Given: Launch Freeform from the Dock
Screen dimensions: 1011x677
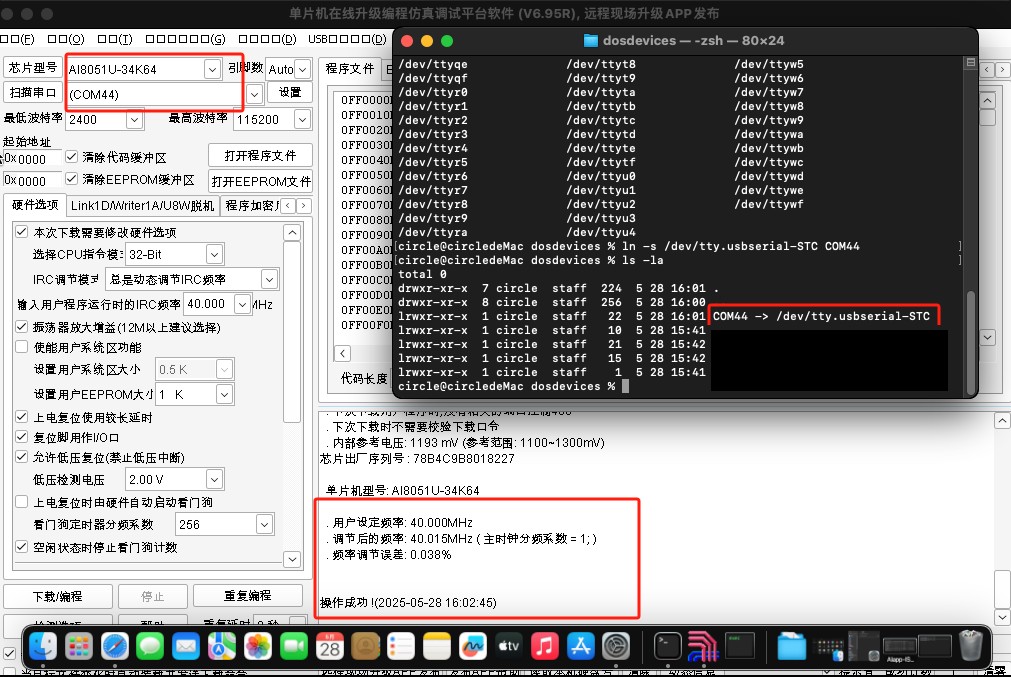Looking at the screenshot, I should (473, 645).
